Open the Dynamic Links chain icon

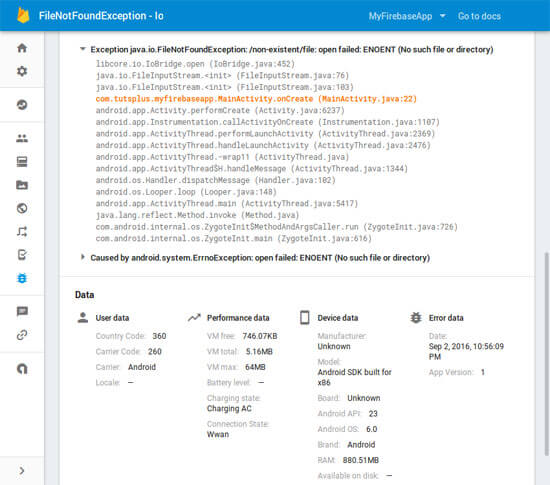click(22, 335)
